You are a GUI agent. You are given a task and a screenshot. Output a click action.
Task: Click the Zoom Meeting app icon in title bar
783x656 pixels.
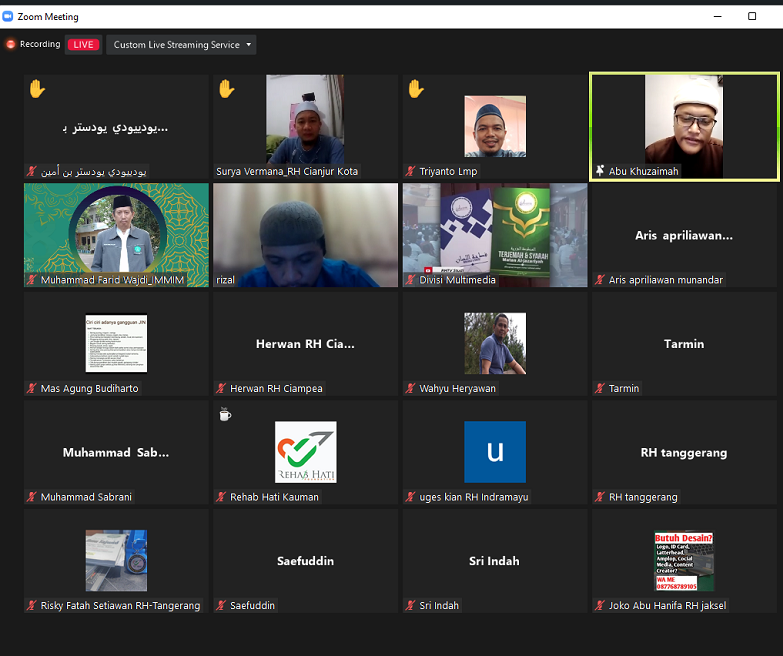pos(7,16)
